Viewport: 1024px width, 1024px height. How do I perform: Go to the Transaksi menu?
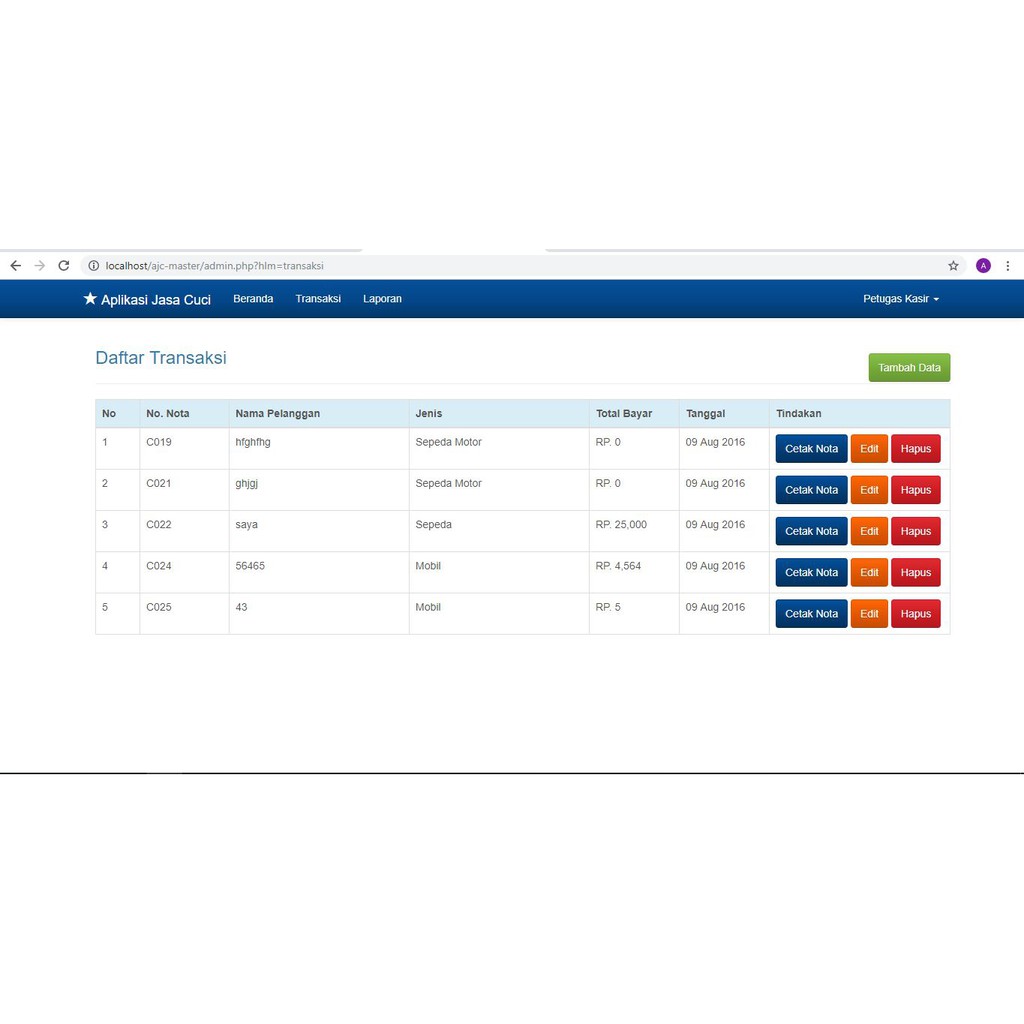(x=318, y=299)
